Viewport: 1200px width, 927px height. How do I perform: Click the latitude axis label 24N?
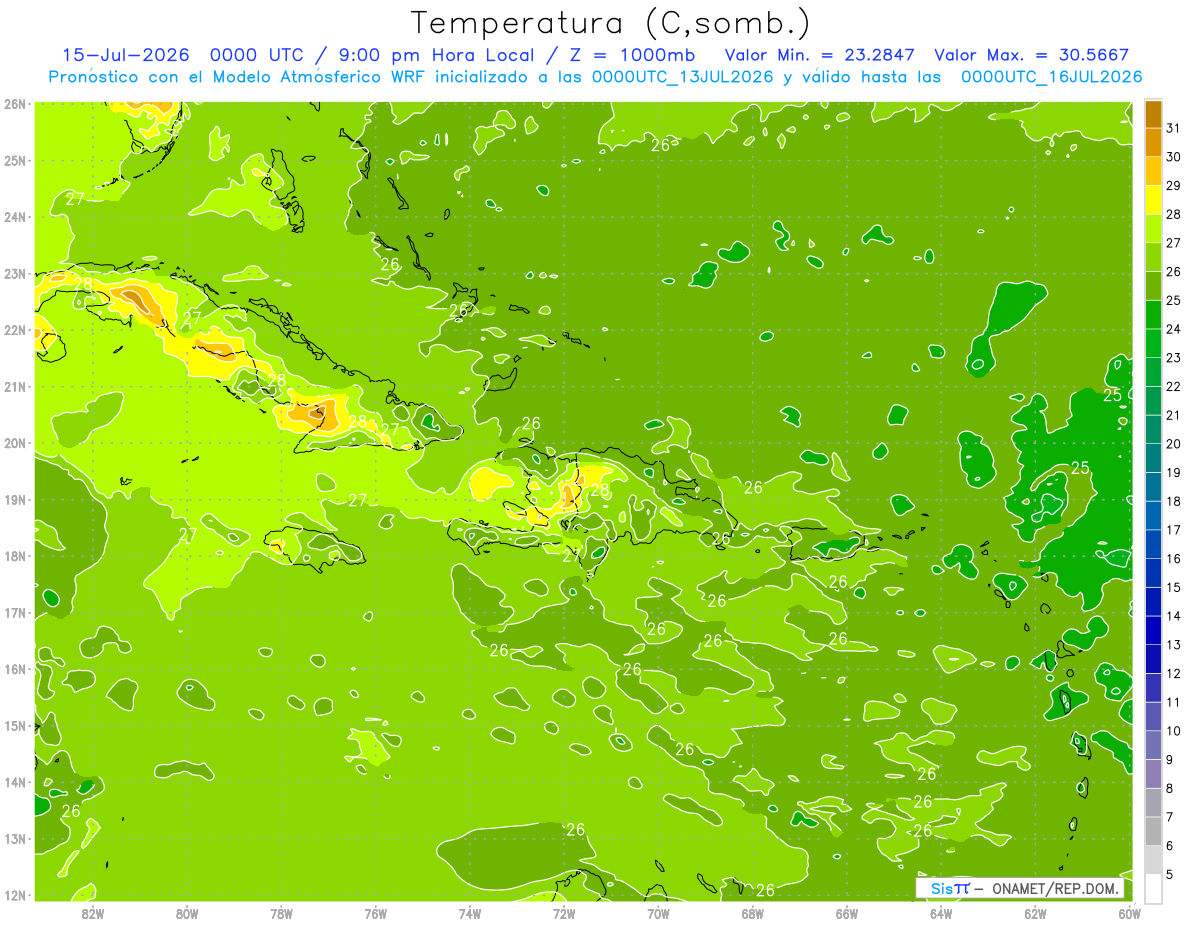pos(15,217)
